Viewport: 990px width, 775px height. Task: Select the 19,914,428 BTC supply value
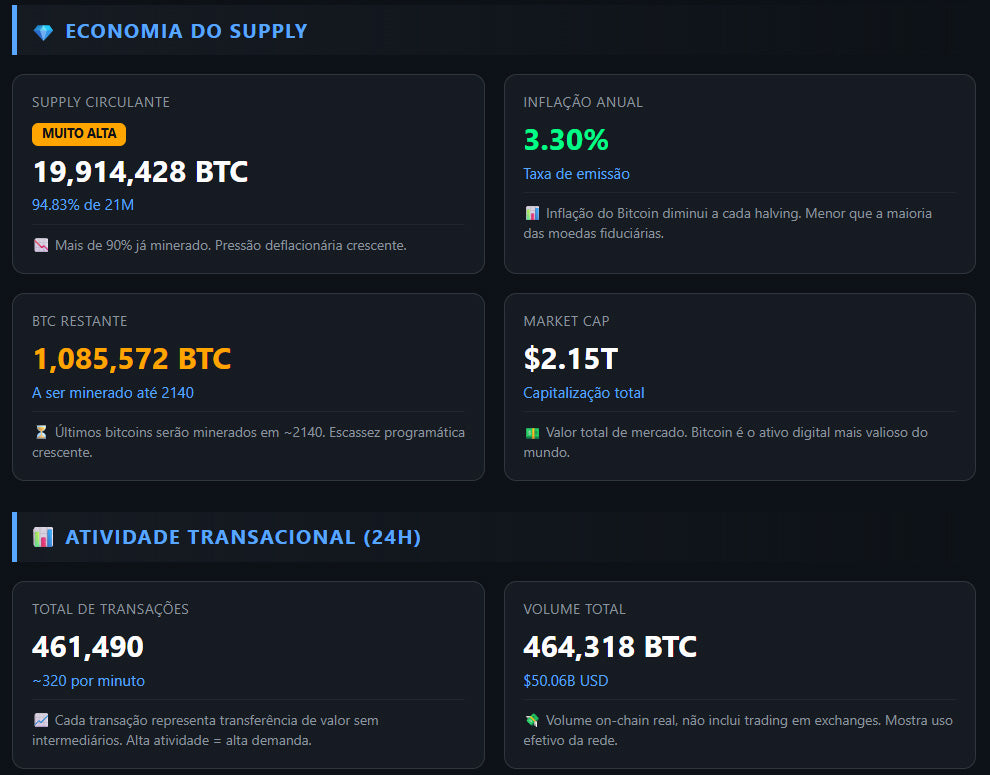pyautogui.click(x=140, y=172)
